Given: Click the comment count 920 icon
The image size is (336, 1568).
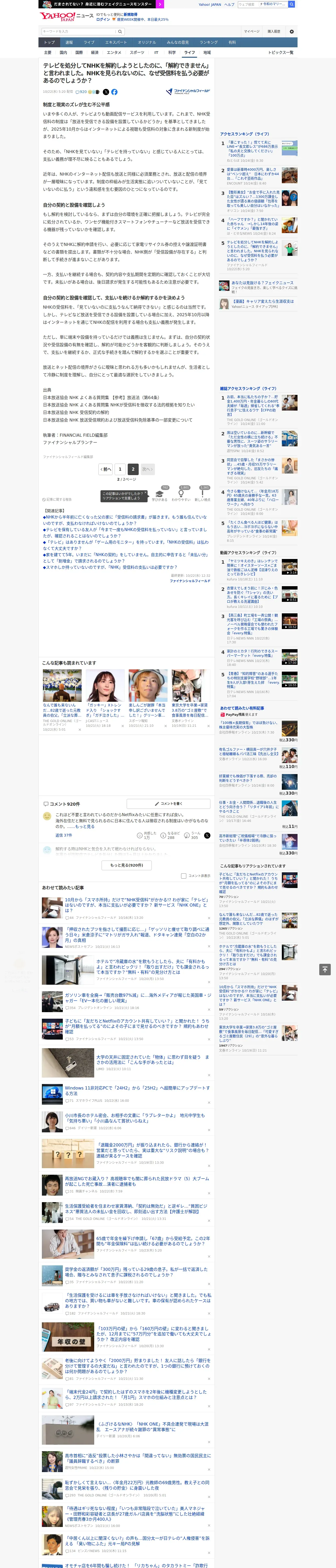Looking at the screenshot, I should click(81, 92).
